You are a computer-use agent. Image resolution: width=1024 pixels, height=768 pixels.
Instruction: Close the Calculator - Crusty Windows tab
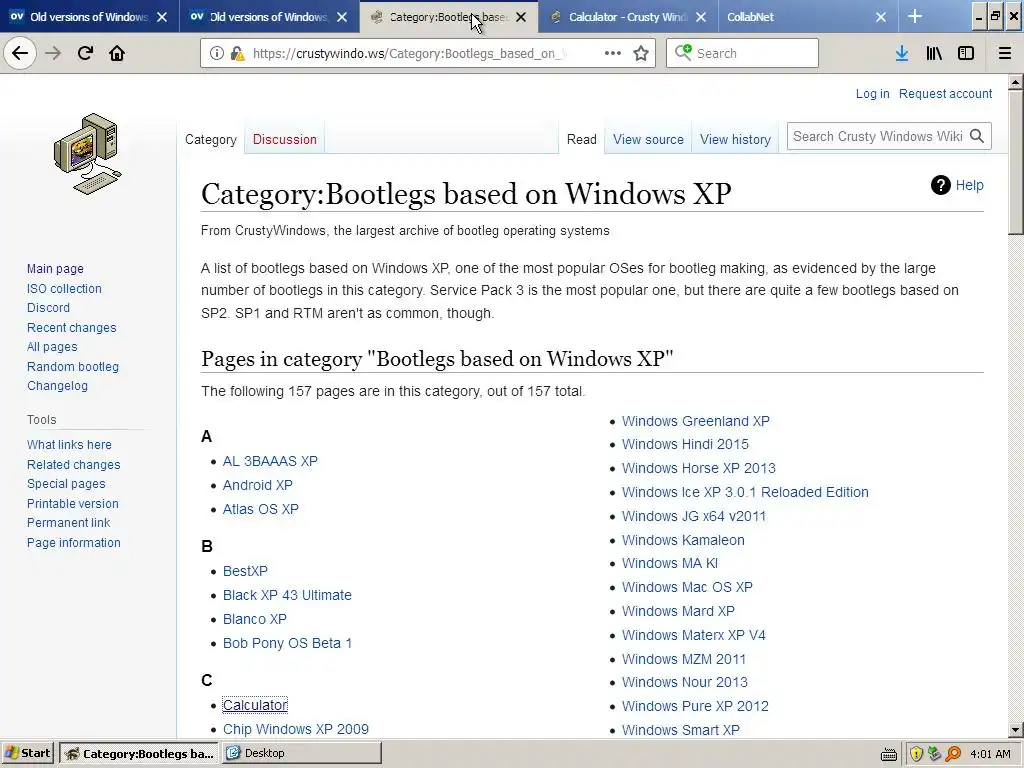701,17
